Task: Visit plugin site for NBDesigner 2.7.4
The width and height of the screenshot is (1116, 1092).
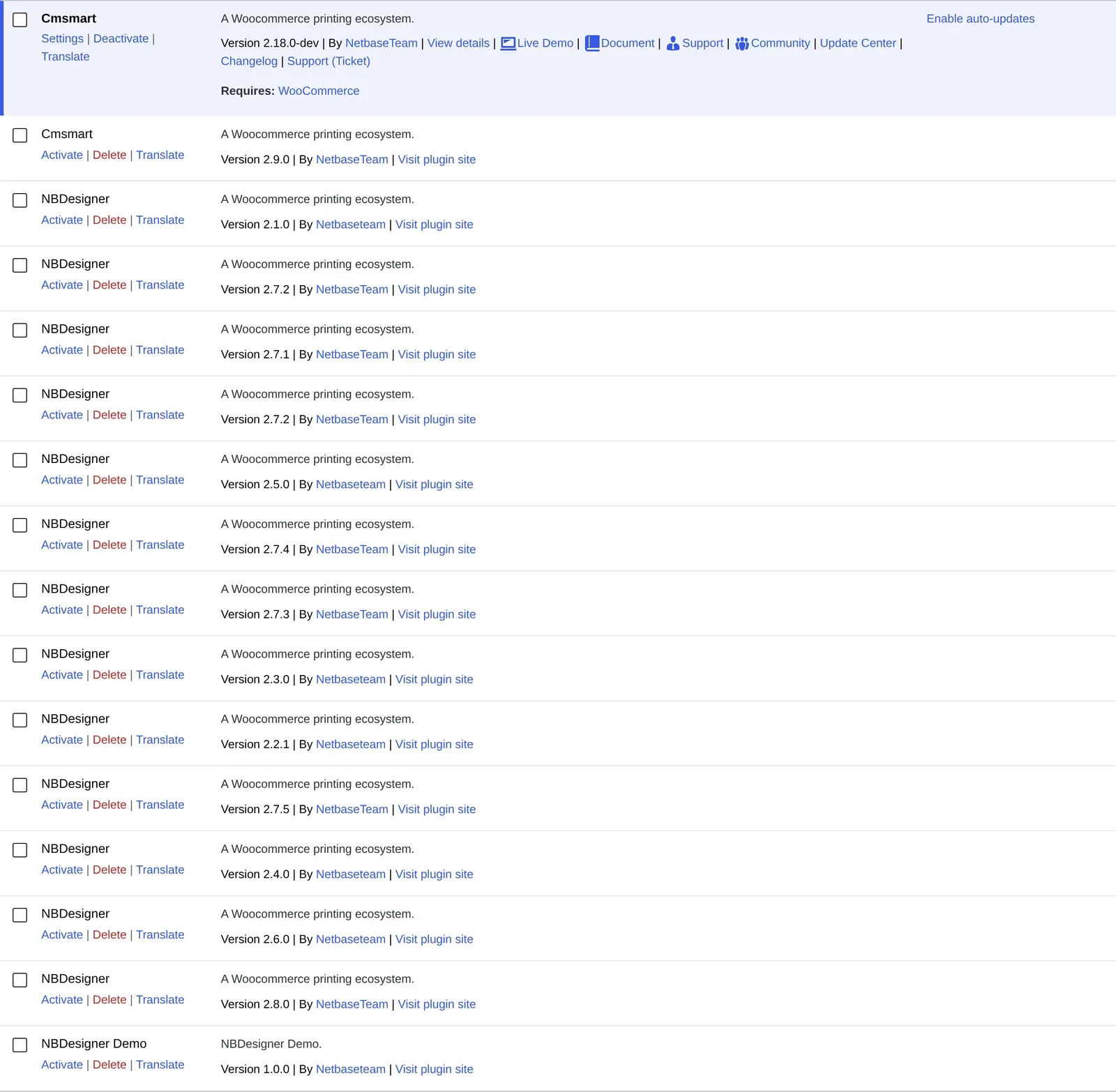Action: point(437,549)
